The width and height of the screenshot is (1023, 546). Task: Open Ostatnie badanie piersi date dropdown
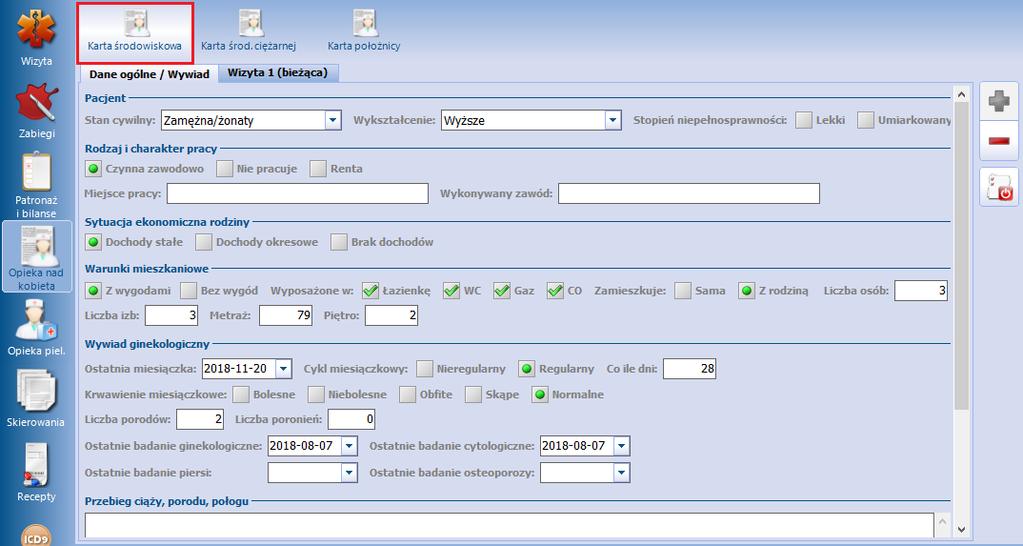click(350, 472)
